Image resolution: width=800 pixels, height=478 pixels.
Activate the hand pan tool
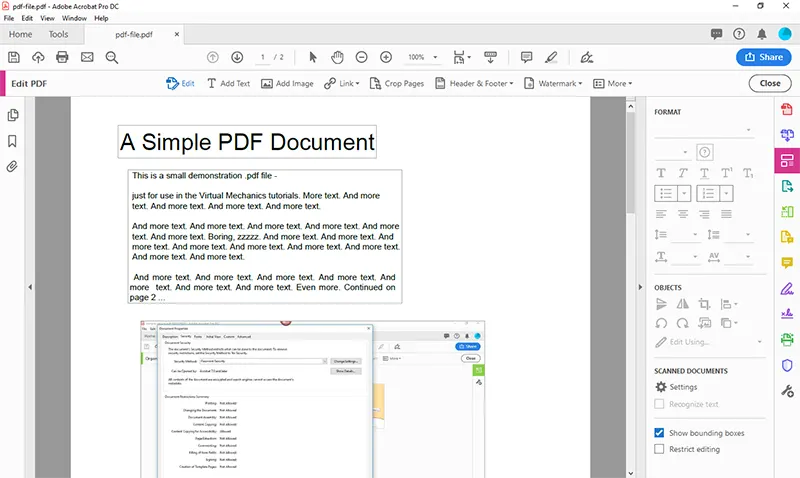point(337,57)
